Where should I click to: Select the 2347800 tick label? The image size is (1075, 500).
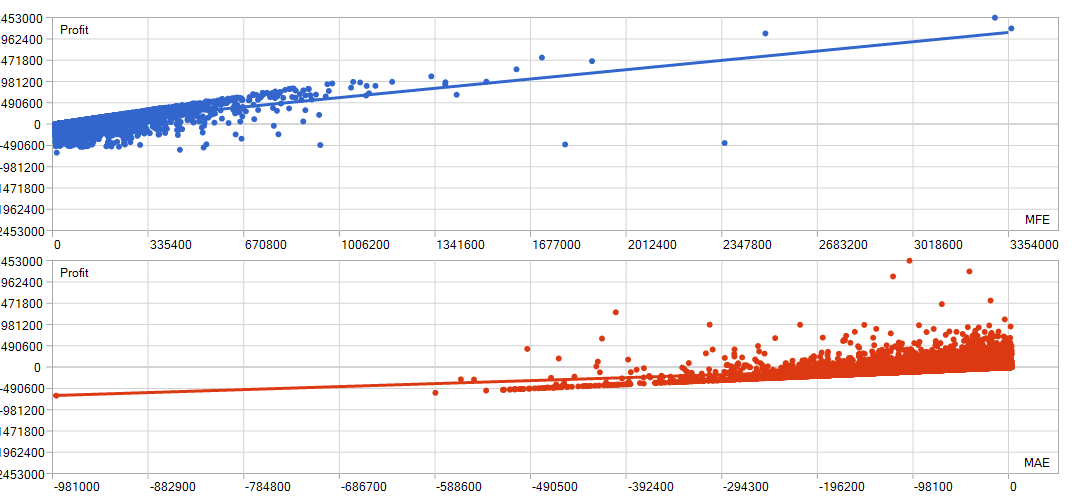point(747,244)
